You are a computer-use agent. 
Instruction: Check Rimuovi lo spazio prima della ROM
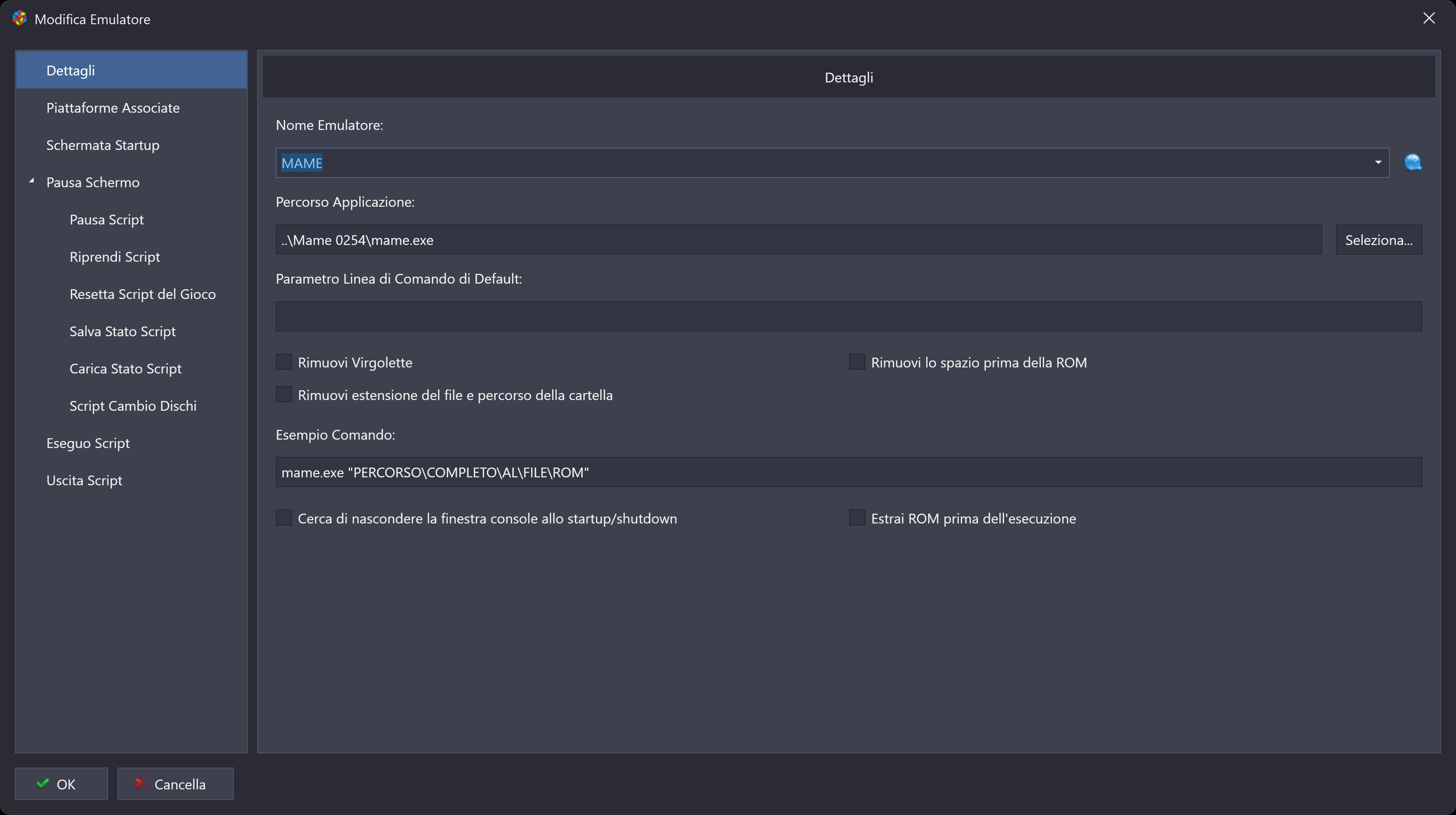tap(857, 362)
